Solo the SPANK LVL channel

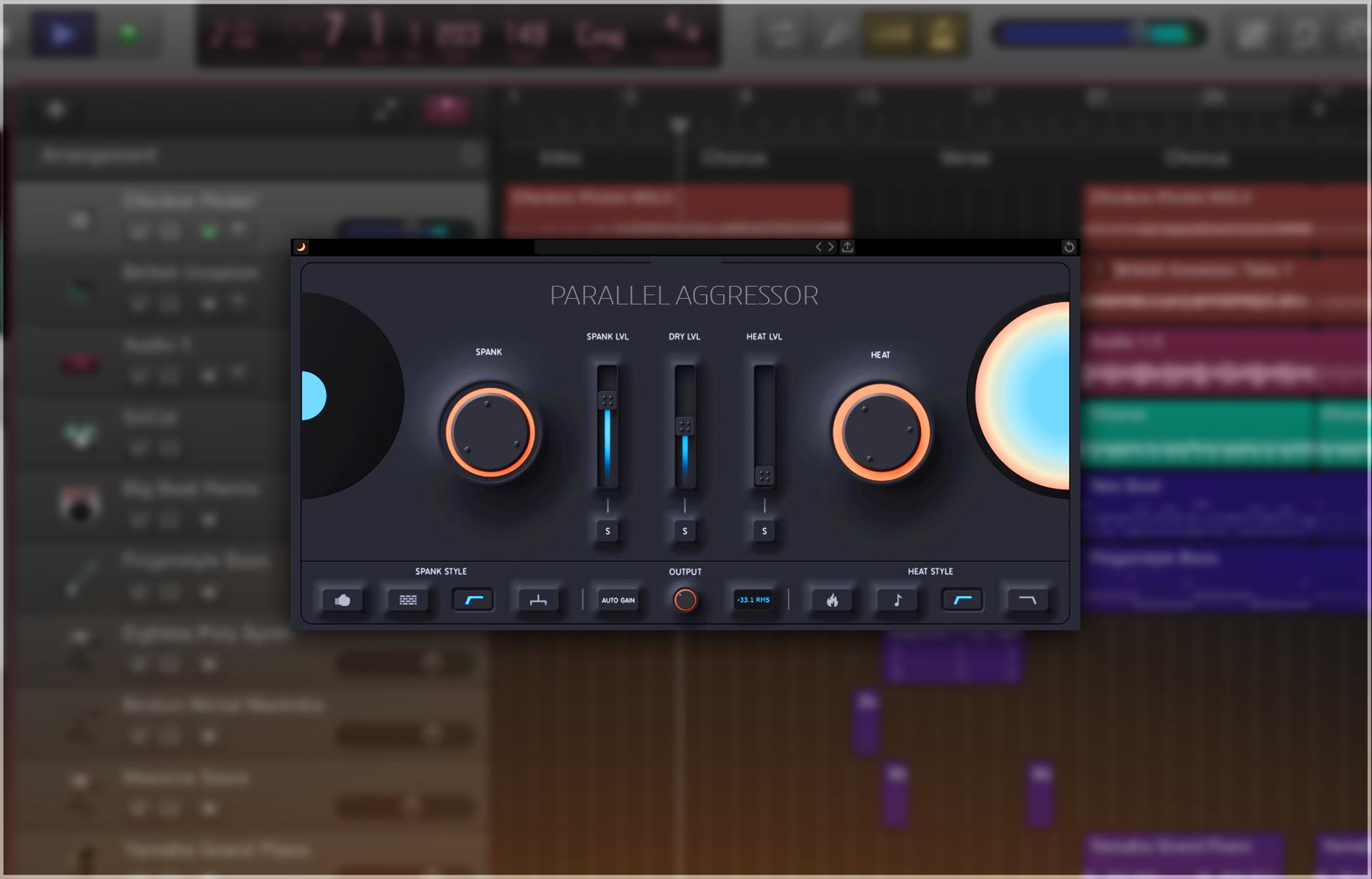[x=607, y=531]
